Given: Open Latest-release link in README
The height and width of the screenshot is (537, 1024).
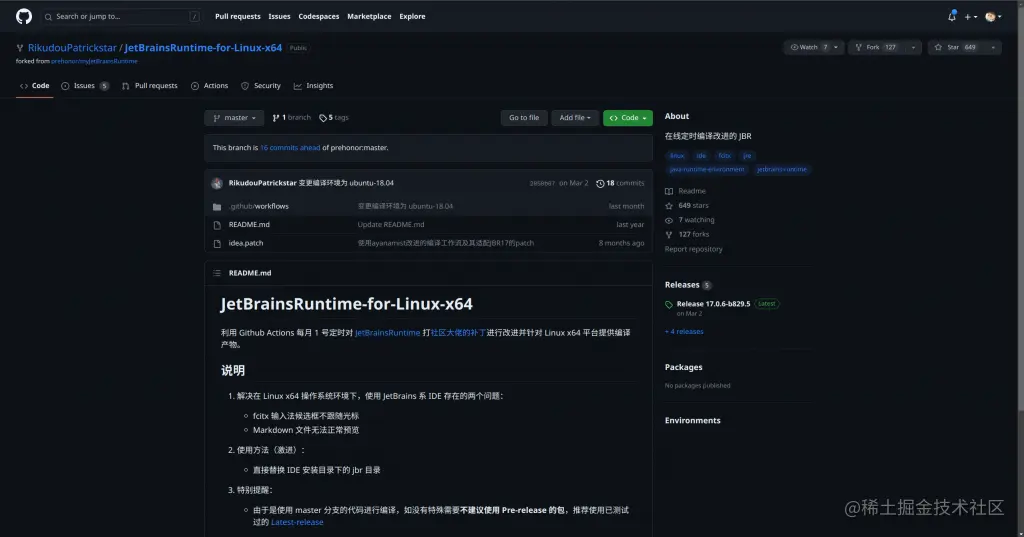Looking at the screenshot, I should pos(297,522).
